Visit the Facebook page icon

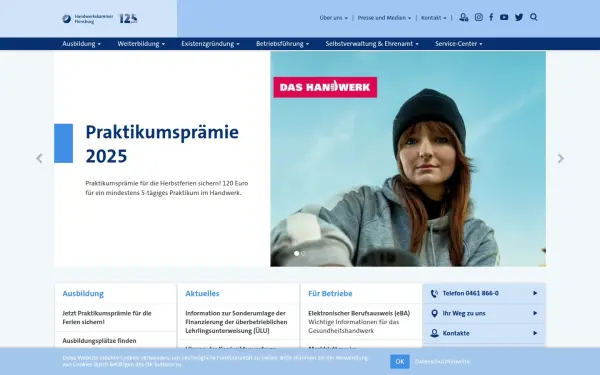[491, 17]
